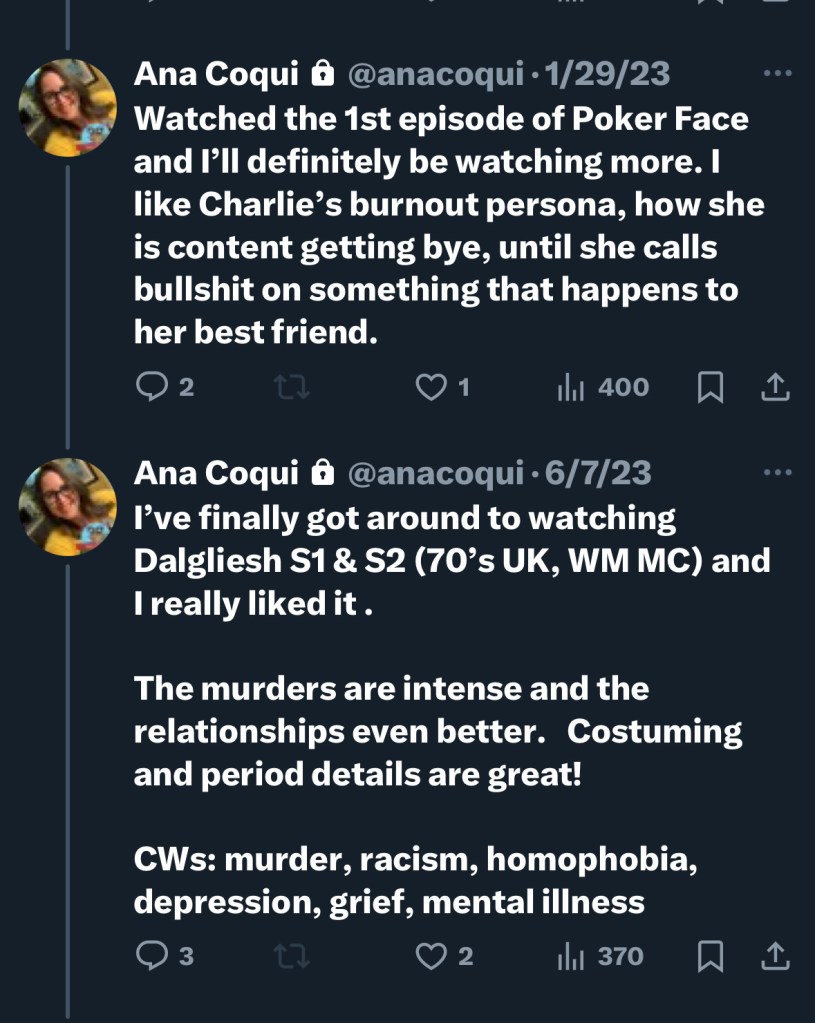Share the Dalgliesh tweet
Viewport: 815px width, 1023px height.
(x=775, y=957)
